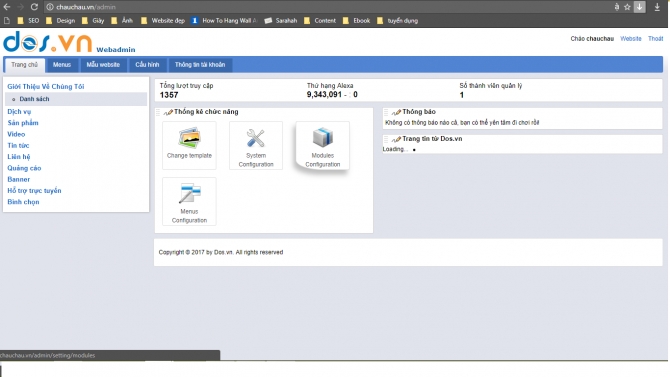Open the Menus Configuration icon tile
670x377 pixels.
[x=189, y=201]
